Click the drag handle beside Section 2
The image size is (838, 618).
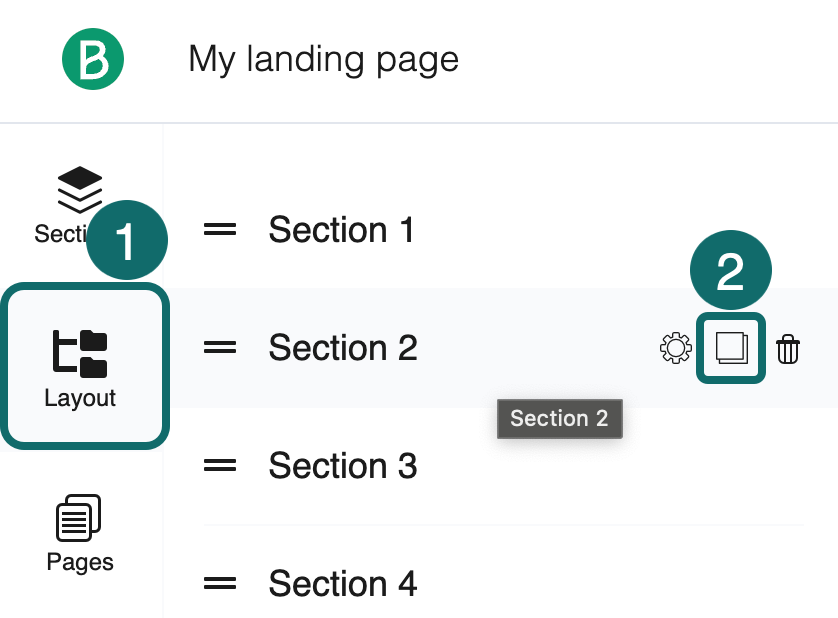click(220, 348)
